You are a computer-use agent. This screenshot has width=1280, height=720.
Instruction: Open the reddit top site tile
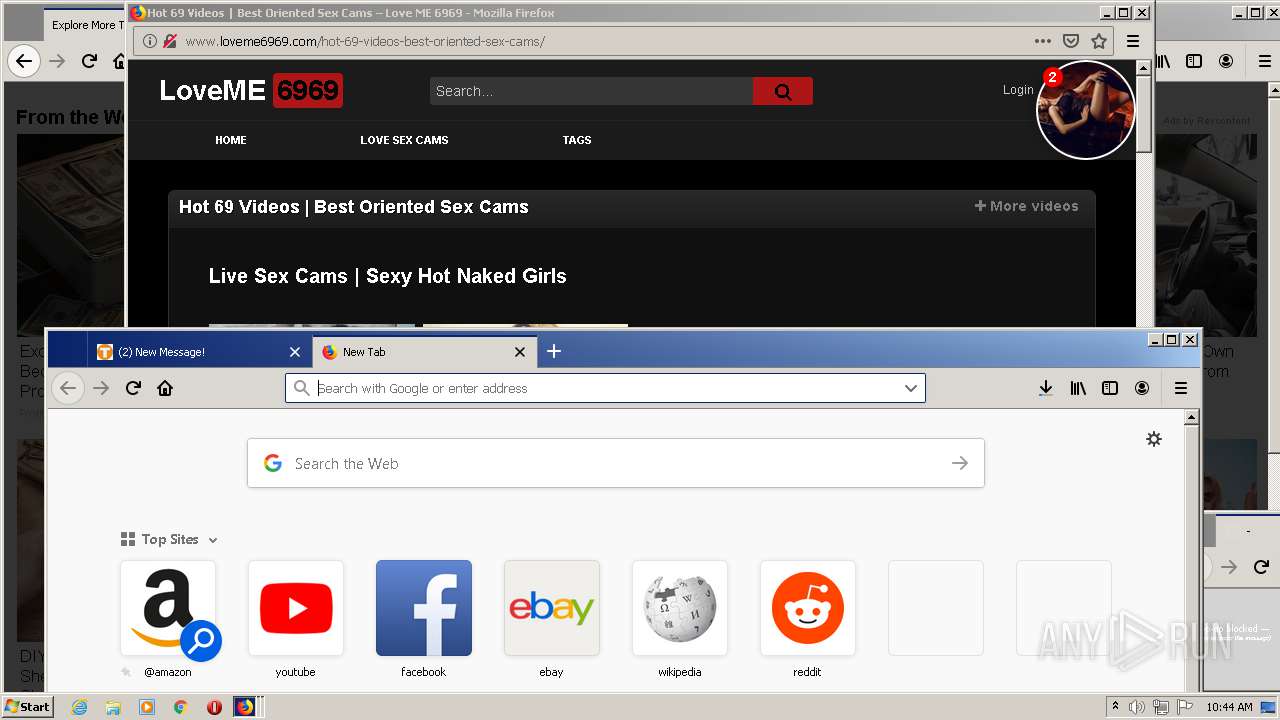(808, 608)
